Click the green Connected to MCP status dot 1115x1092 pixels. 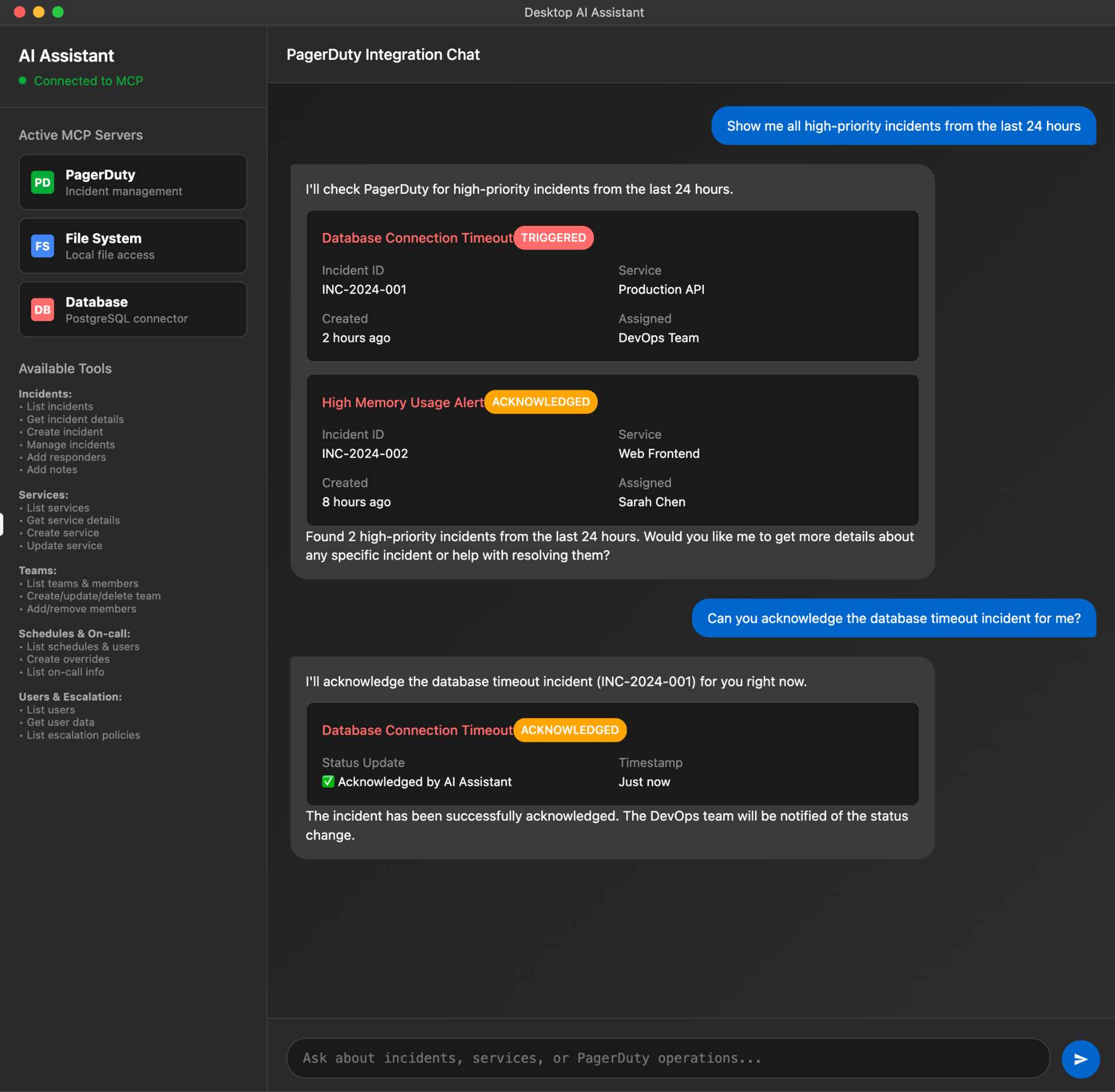coord(23,81)
